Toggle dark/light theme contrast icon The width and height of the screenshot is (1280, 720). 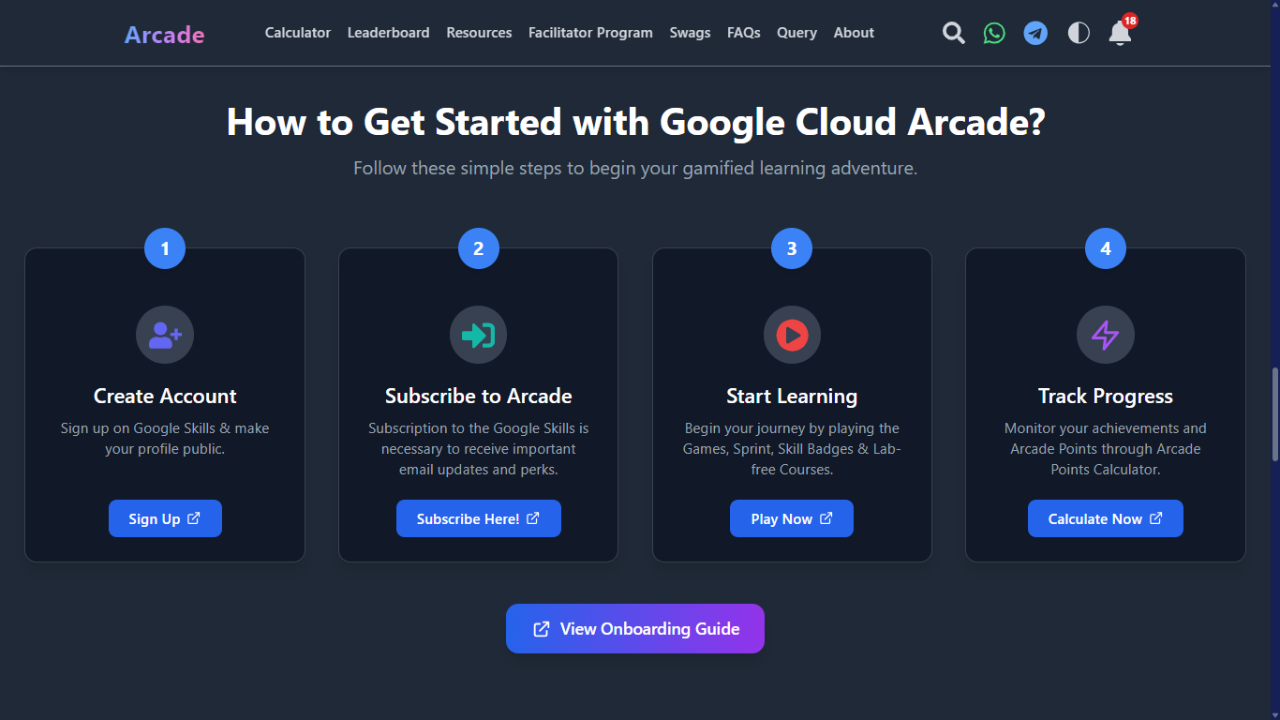(x=1078, y=33)
